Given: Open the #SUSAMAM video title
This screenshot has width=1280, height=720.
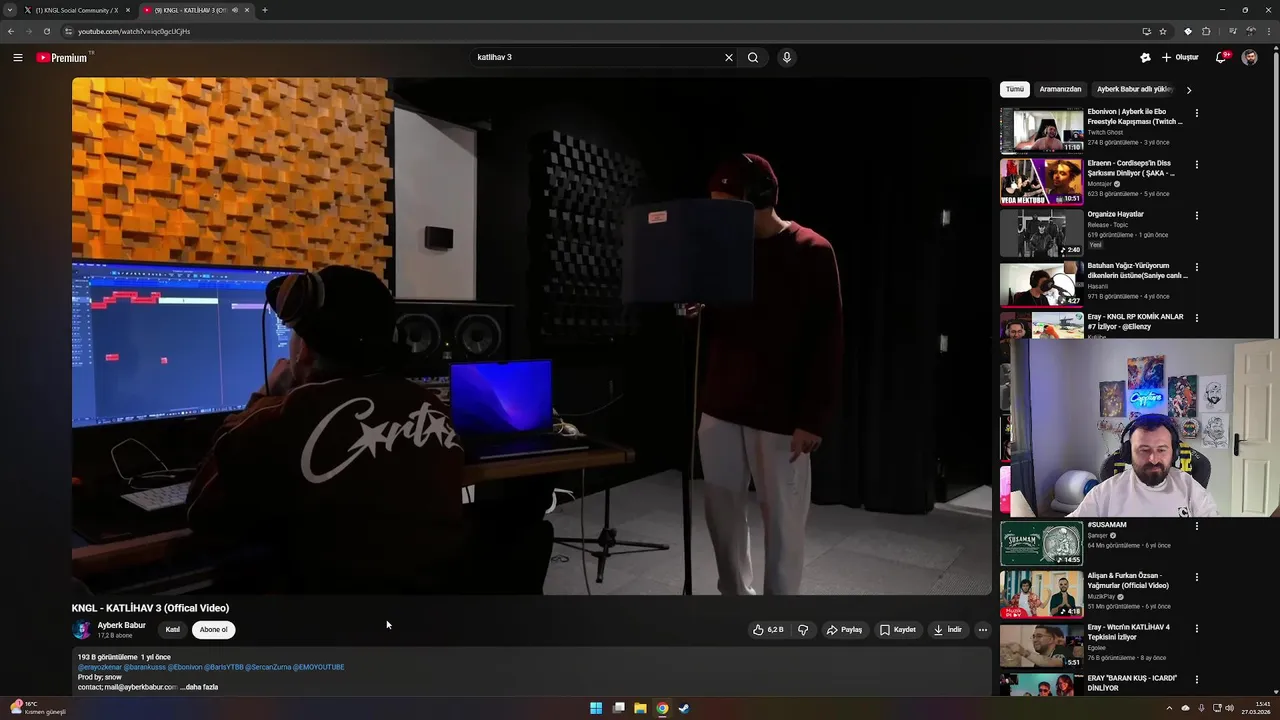Looking at the screenshot, I should [1107, 525].
